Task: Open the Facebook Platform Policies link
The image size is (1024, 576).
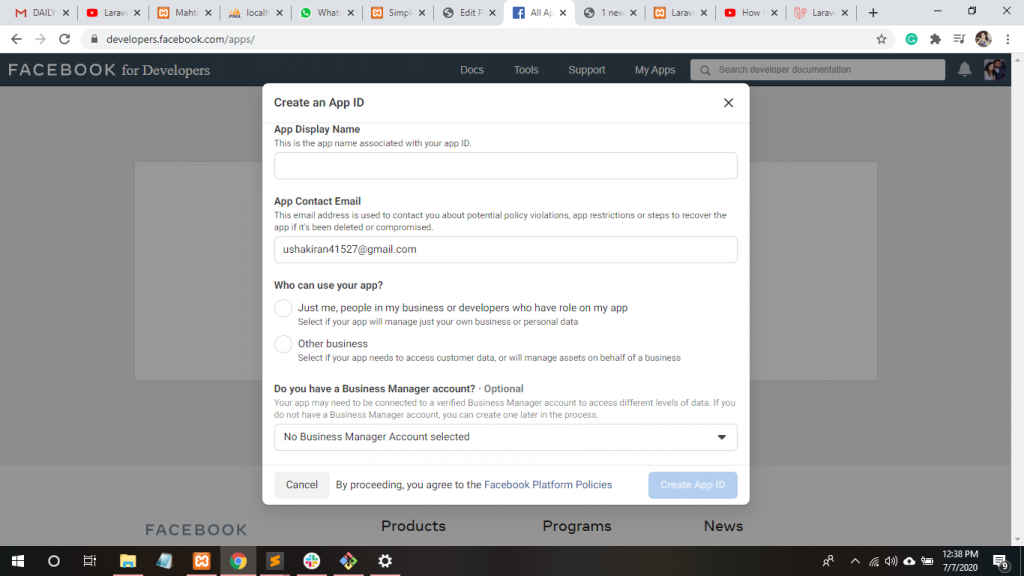Action: 548,485
